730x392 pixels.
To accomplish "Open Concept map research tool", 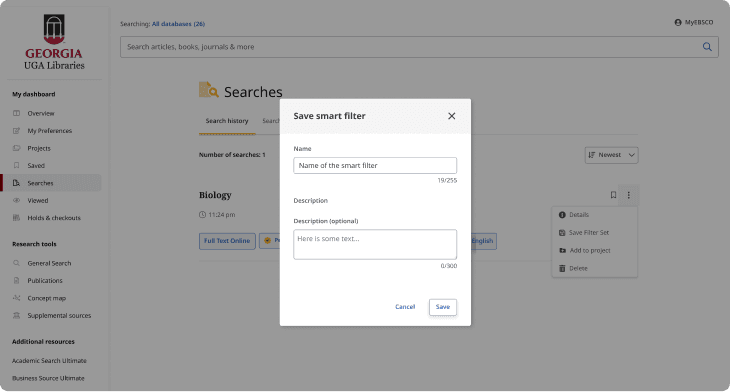I will [47, 298].
